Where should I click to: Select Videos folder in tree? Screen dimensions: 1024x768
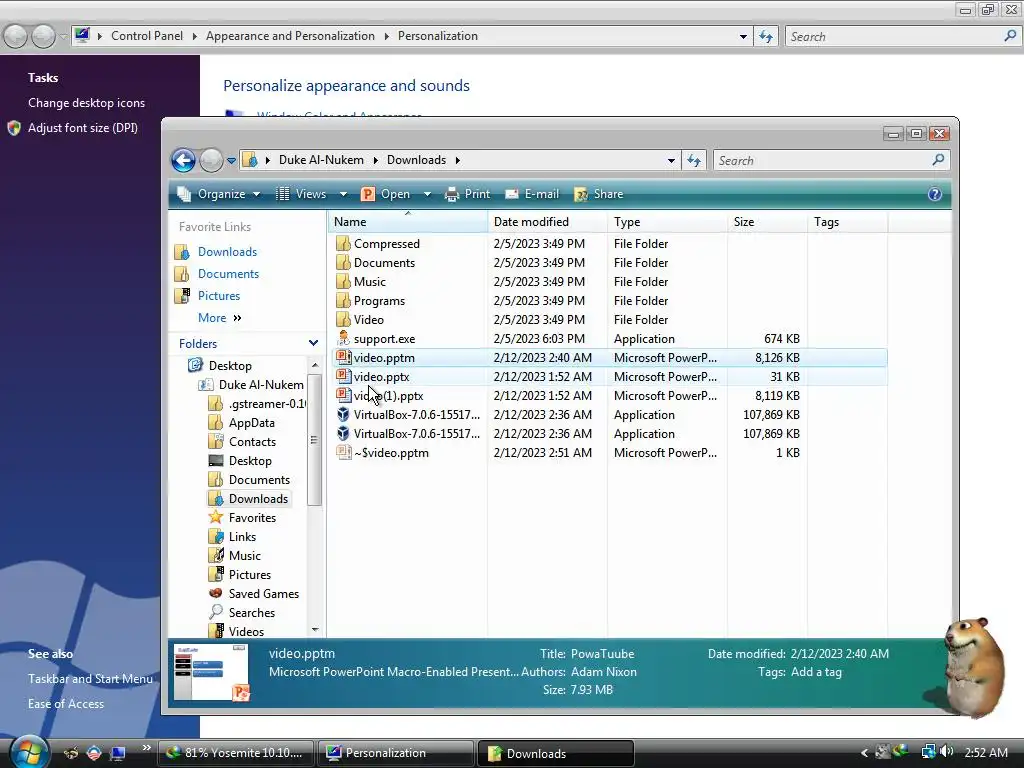[246, 632]
